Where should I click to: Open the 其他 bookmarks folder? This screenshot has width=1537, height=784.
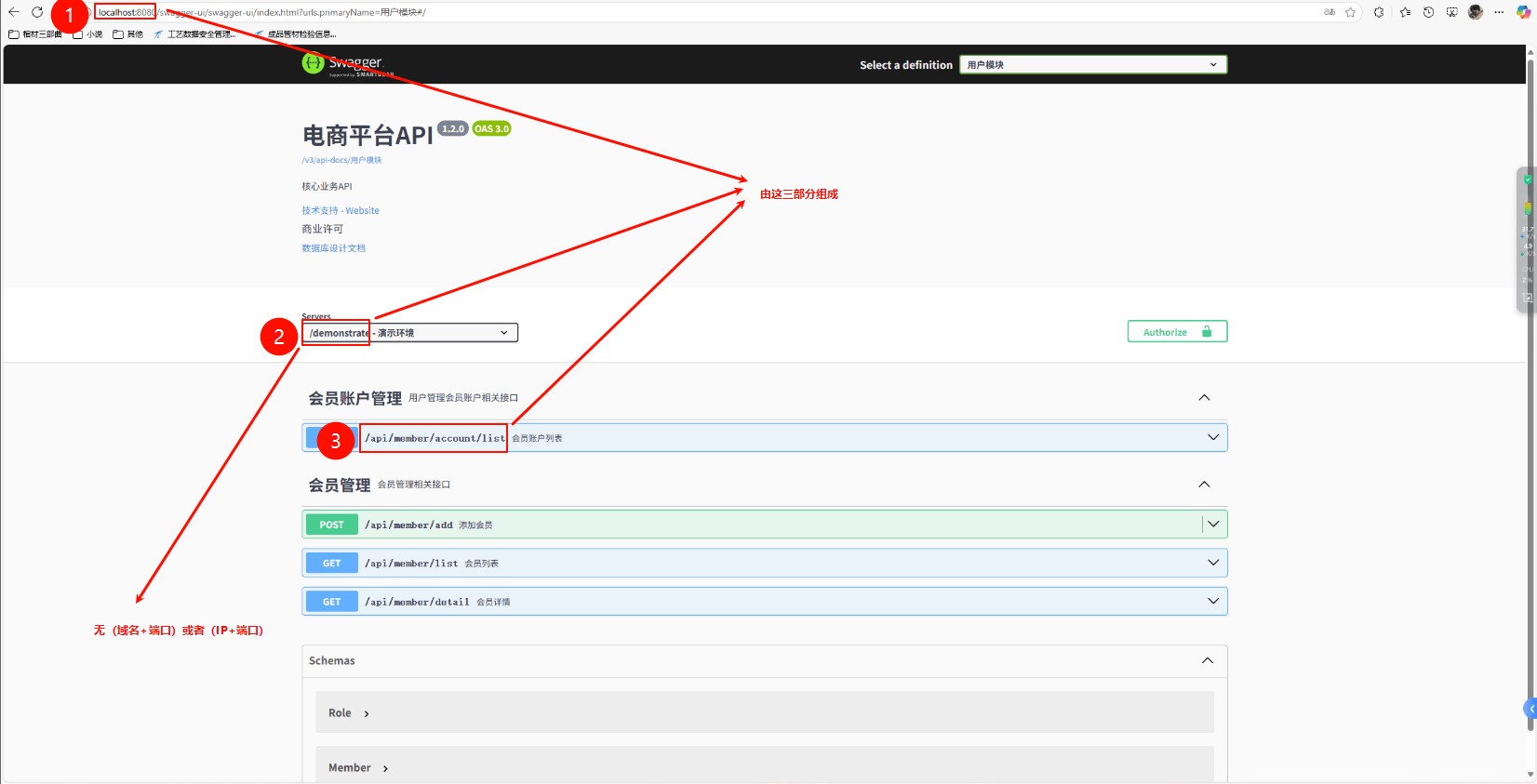pyautogui.click(x=128, y=34)
